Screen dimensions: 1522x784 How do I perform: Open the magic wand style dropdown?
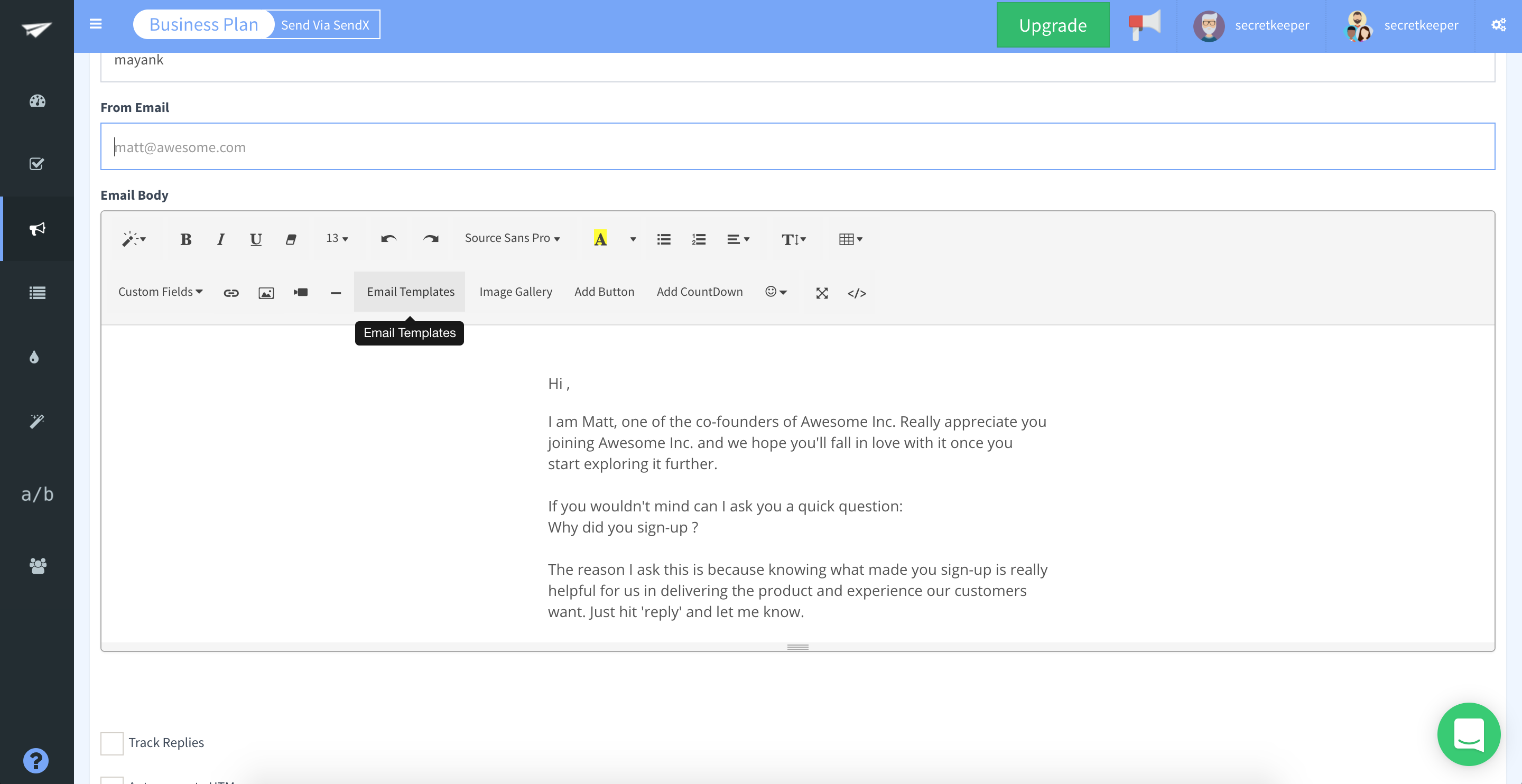[x=134, y=239]
